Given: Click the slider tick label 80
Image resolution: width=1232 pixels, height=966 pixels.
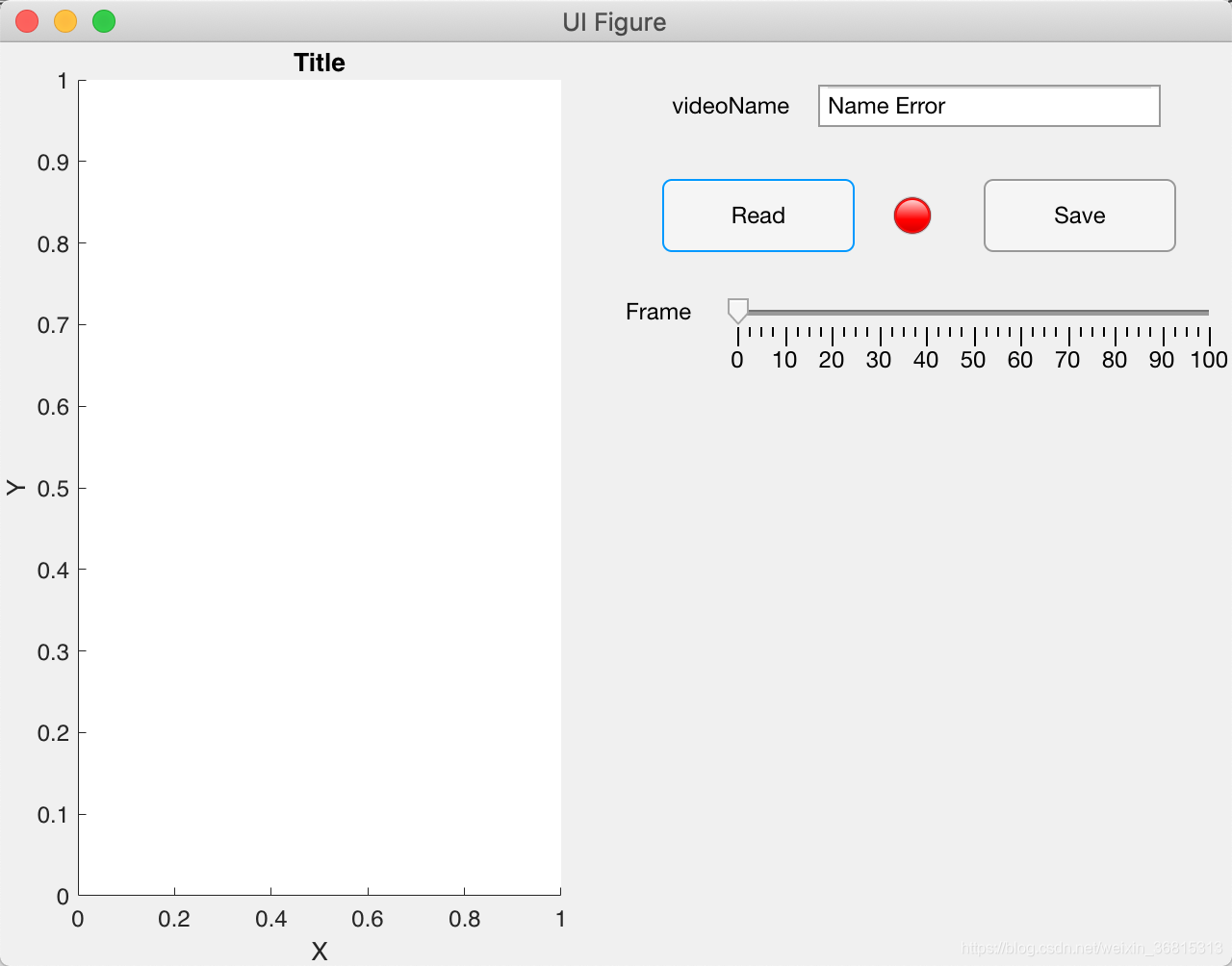Looking at the screenshot, I should point(1115,360).
